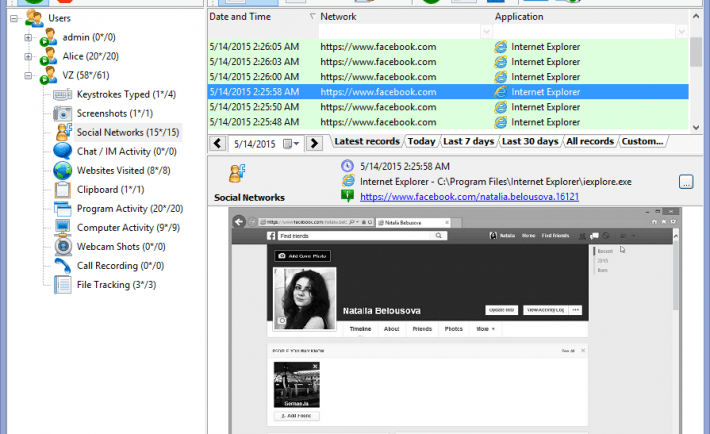
Task: Collapse the VZ user node
Action: 27,75
